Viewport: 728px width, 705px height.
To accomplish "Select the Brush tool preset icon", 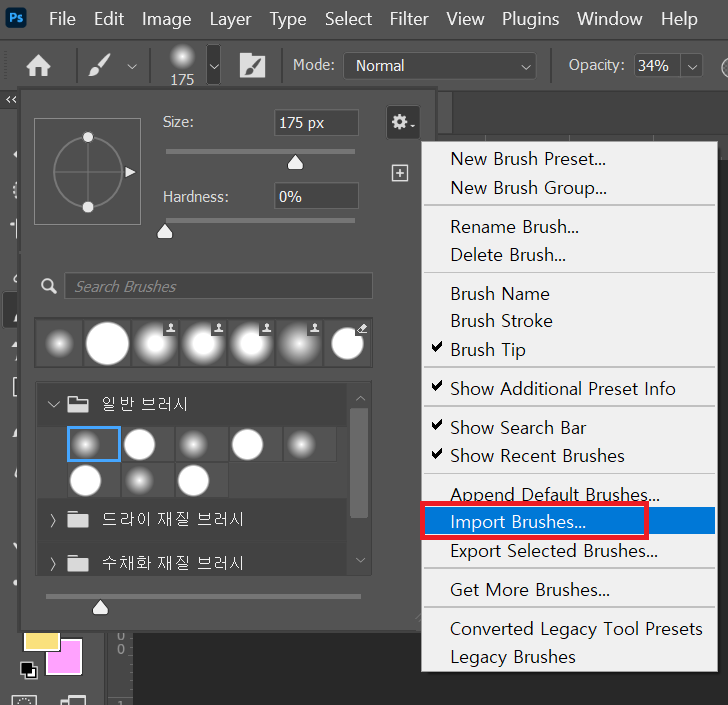I will 99,65.
